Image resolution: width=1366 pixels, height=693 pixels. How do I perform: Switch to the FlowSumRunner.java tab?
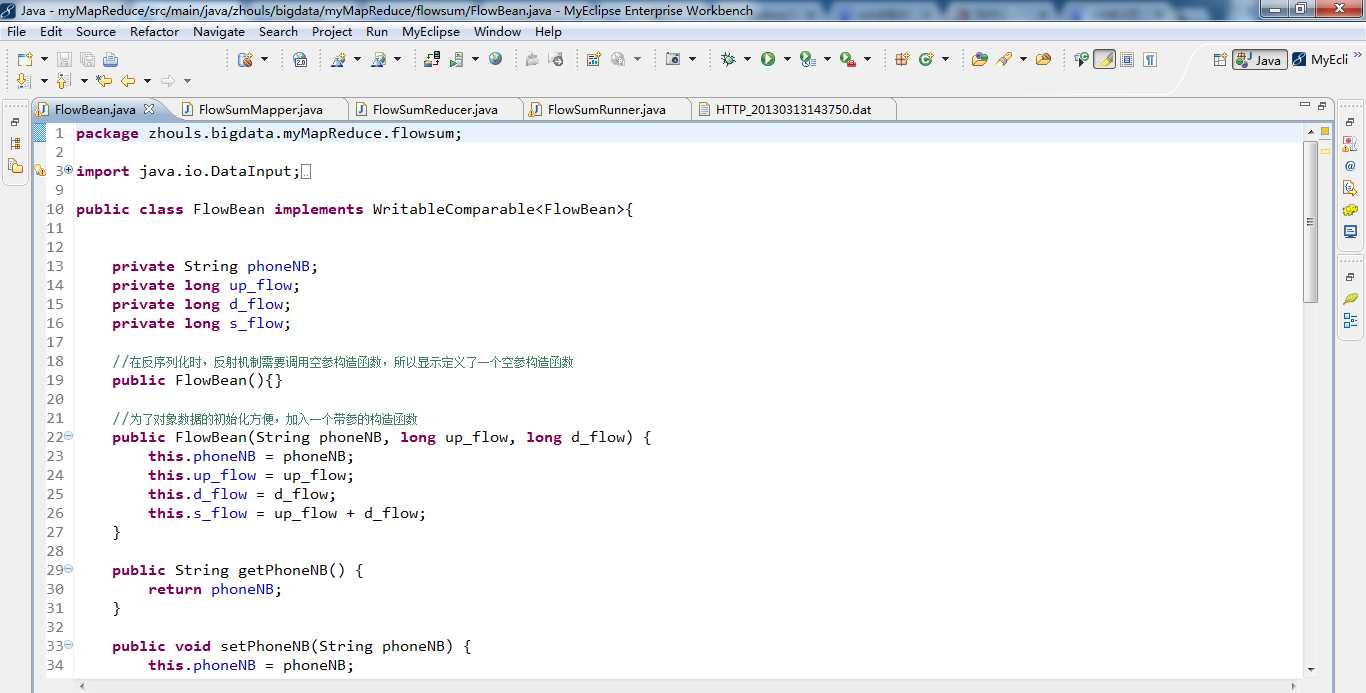coord(606,109)
